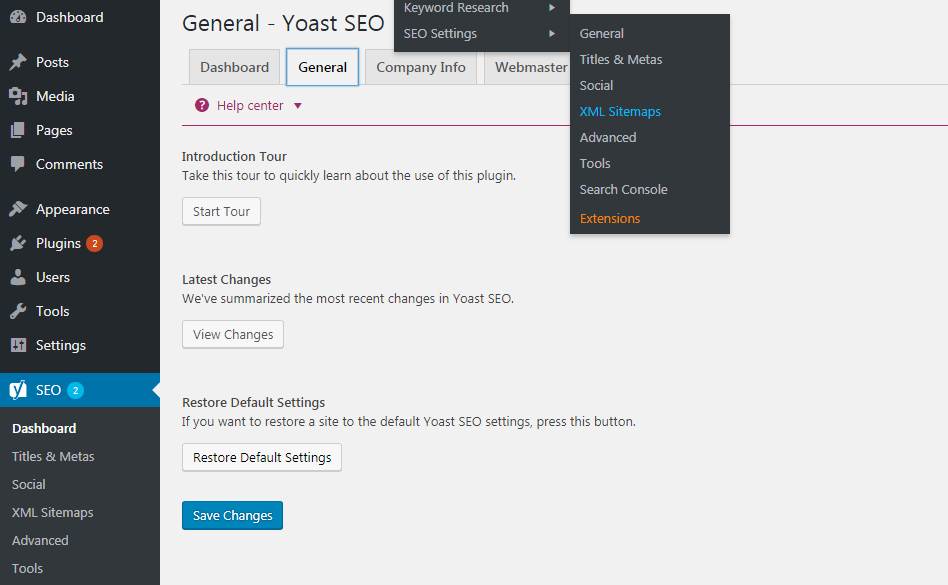Image resolution: width=948 pixels, height=585 pixels.
Task: Select the General tab
Action: (322, 67)
